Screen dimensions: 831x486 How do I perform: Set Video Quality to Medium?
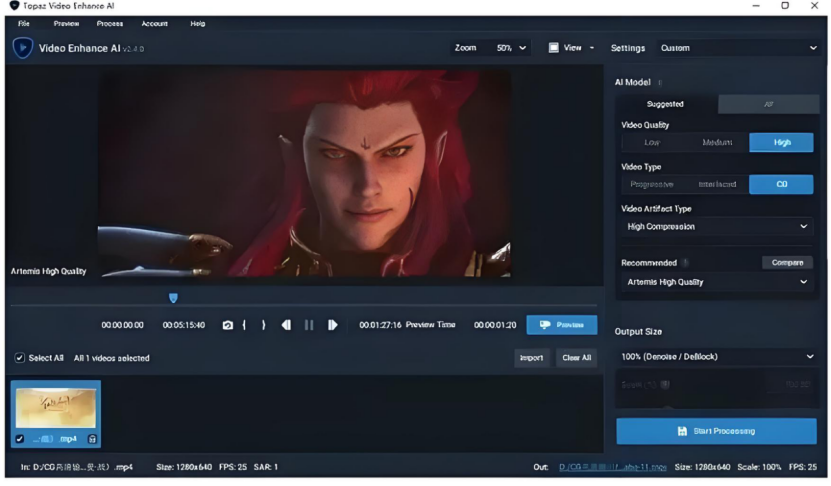click(x=717, y=143)
